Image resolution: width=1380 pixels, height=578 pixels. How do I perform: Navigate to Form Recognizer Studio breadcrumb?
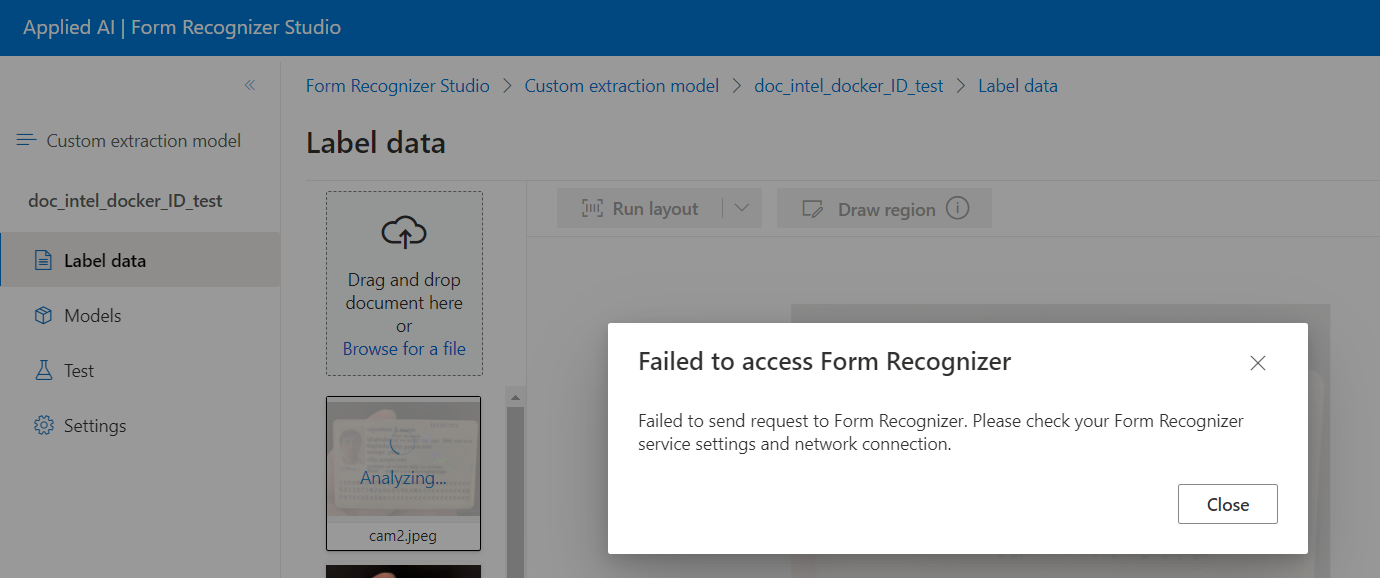397,85
